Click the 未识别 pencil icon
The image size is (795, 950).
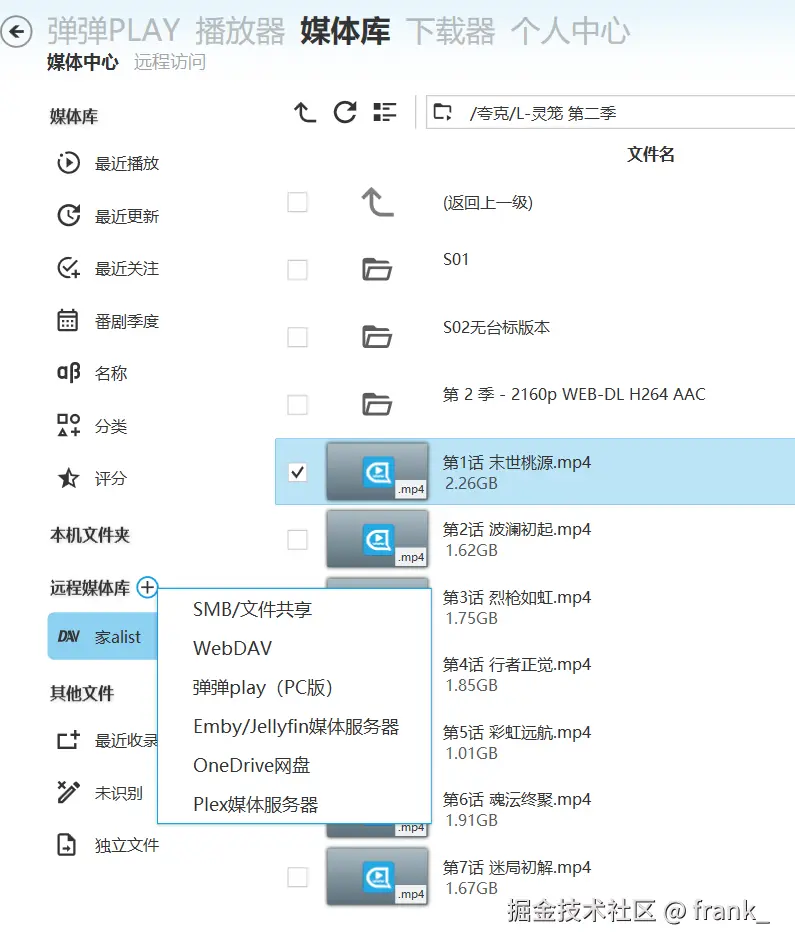(68, 792)
